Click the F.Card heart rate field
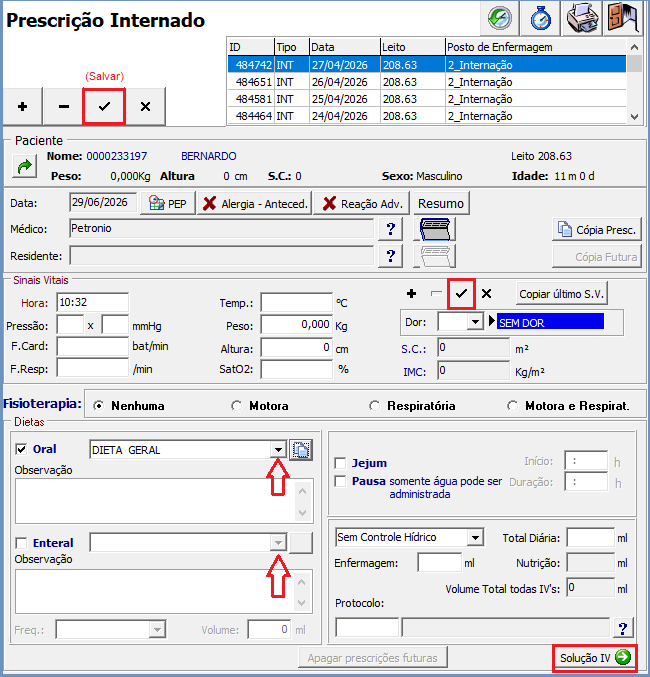 (92, 346)
